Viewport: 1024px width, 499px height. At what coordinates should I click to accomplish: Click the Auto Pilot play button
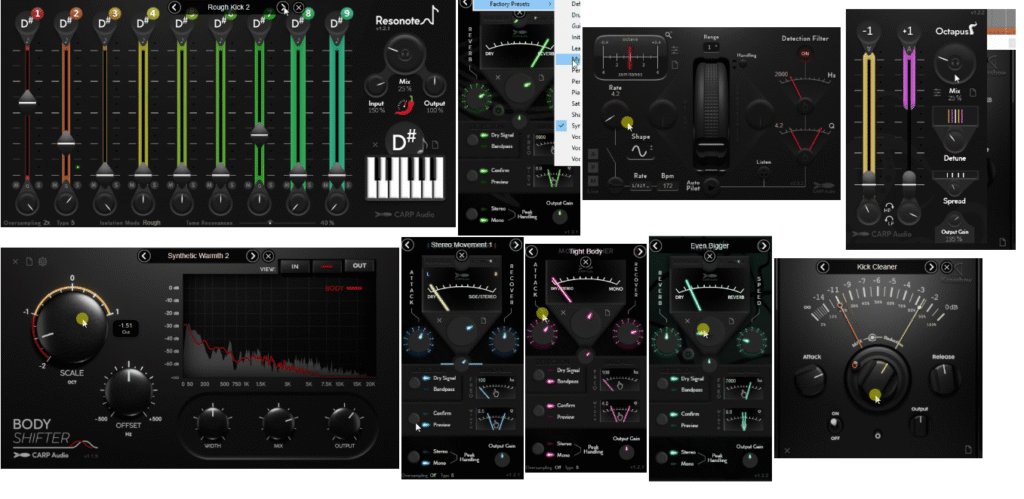(x=712, y=187)
